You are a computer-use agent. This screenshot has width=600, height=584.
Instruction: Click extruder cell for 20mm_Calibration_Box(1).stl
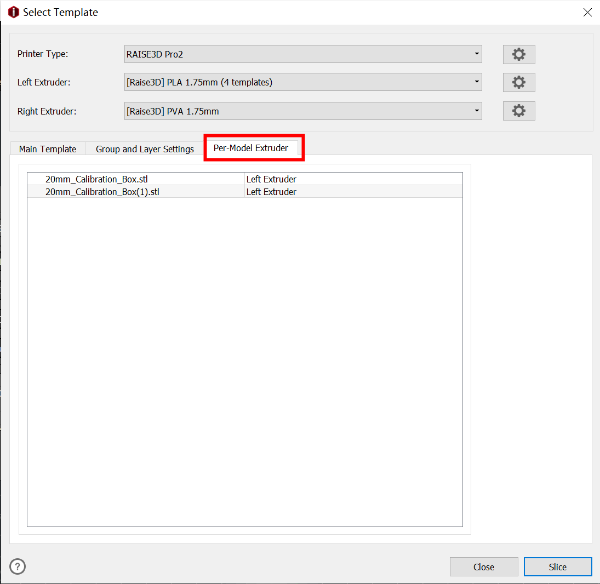(x=271, y=191)
